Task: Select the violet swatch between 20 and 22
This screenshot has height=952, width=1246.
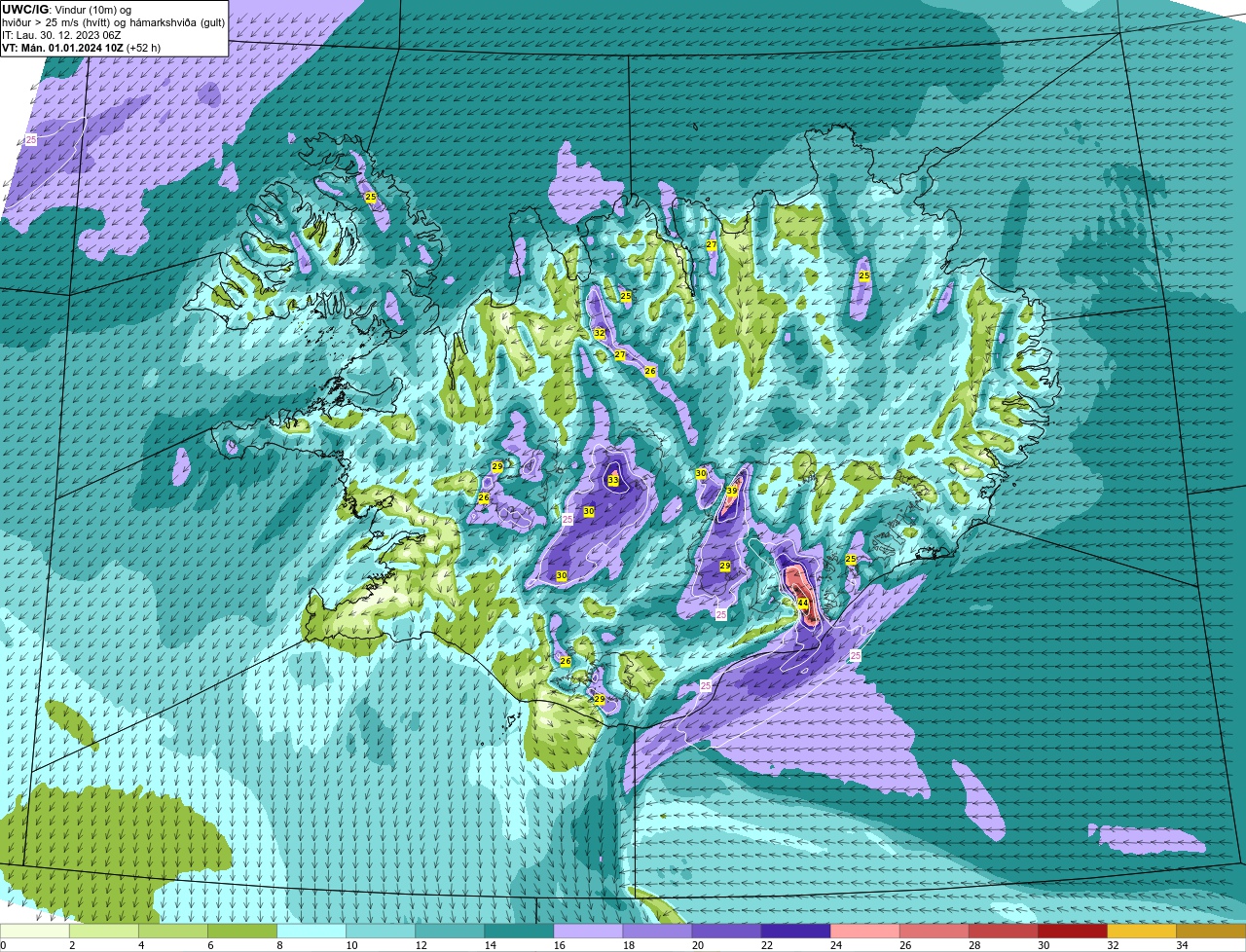Action: pos(726,932)
